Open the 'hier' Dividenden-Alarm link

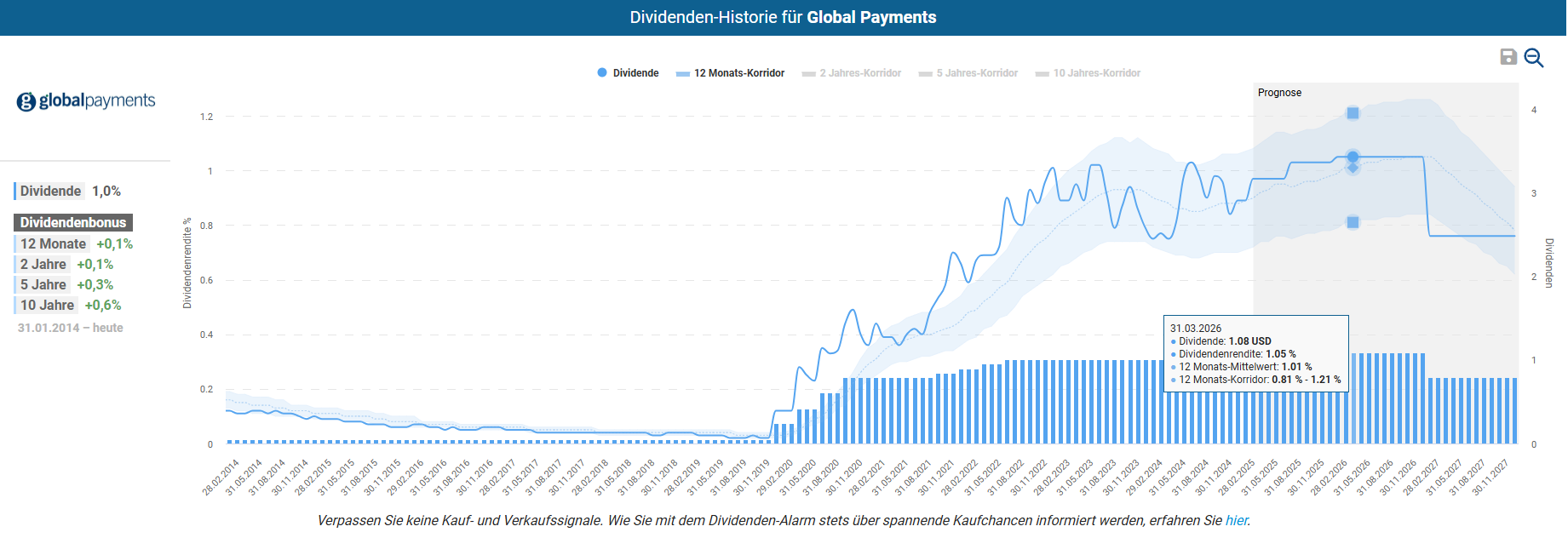[1236, 521]
